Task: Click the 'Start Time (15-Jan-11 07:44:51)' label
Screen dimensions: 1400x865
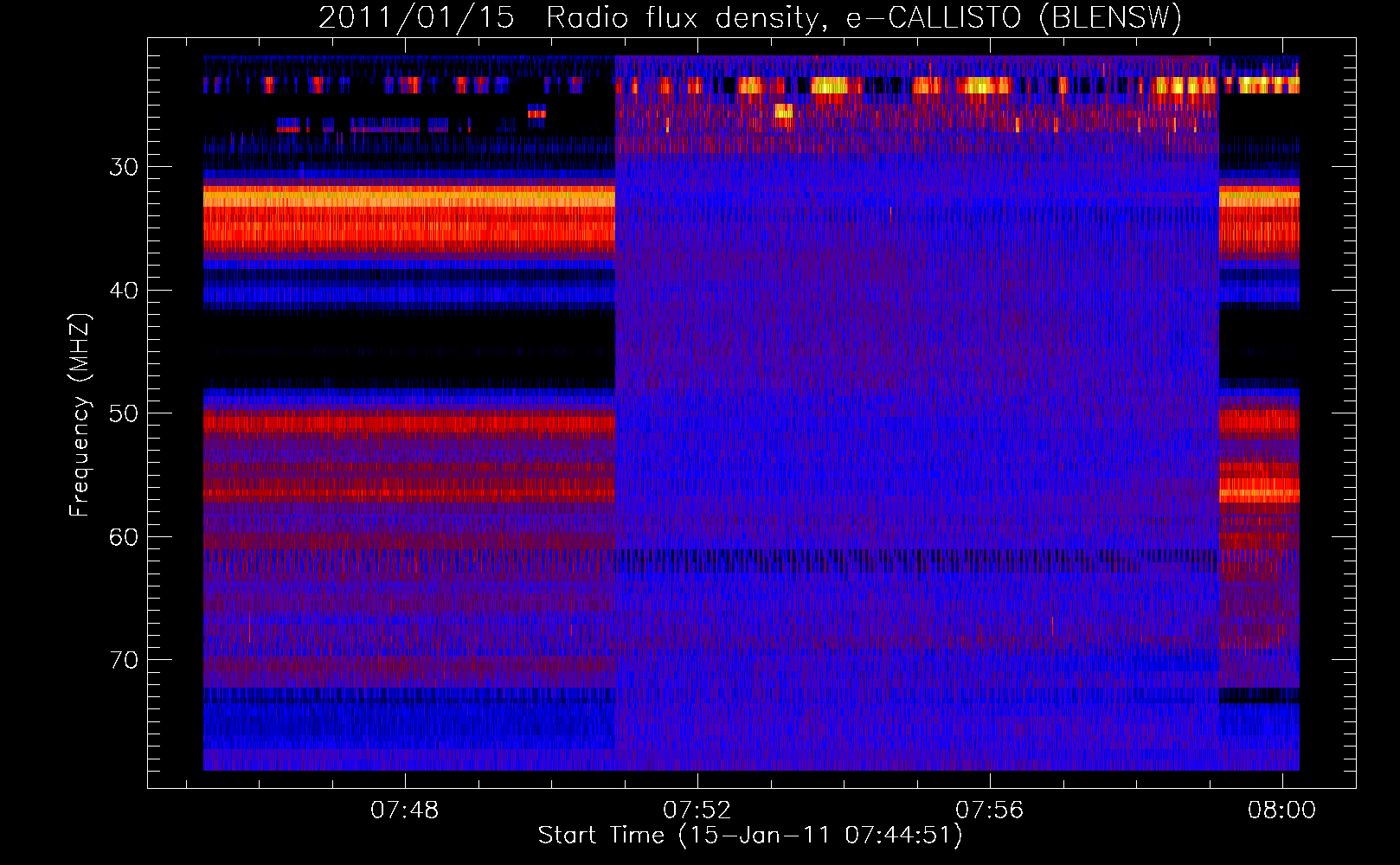Action: 750,836
